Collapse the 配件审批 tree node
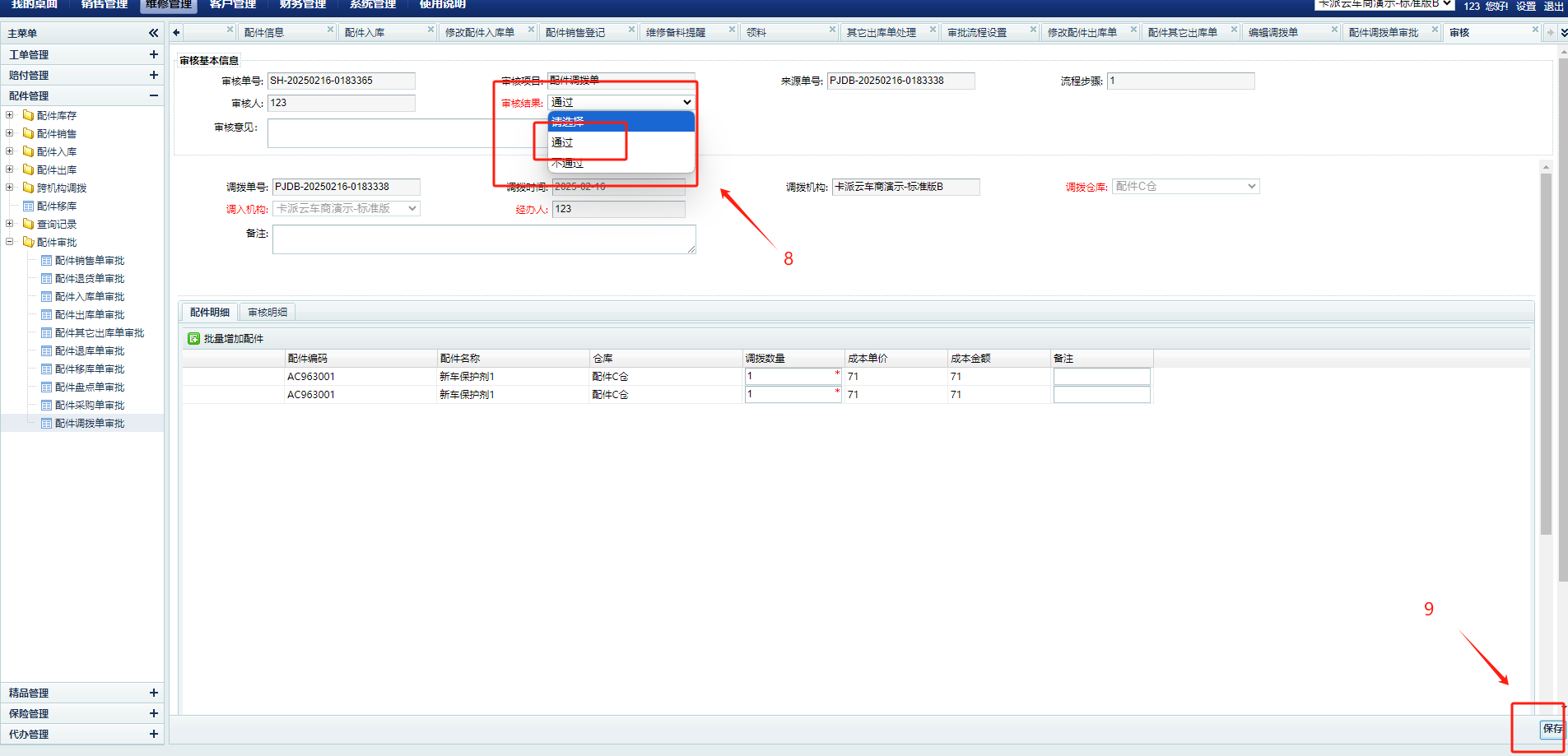 click(x=10, y=242)
